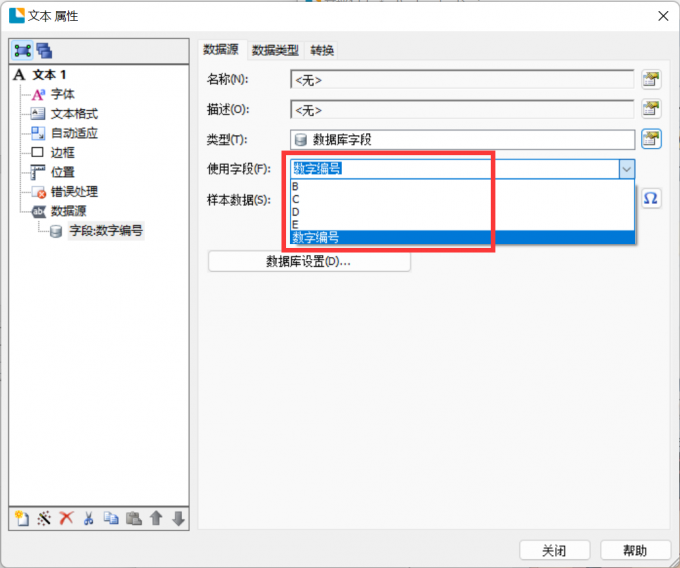
Task: Choose field D from dropdown list
Action: 462,212
